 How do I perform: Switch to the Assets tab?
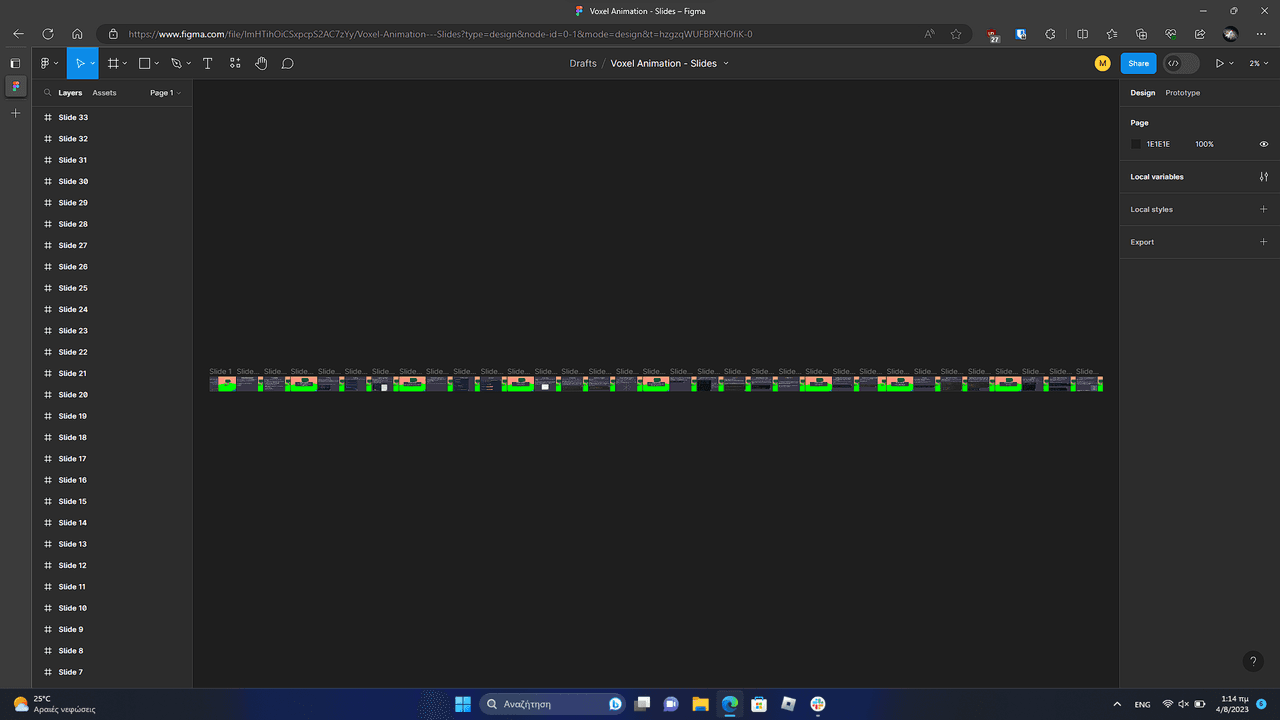coord(104,93)
